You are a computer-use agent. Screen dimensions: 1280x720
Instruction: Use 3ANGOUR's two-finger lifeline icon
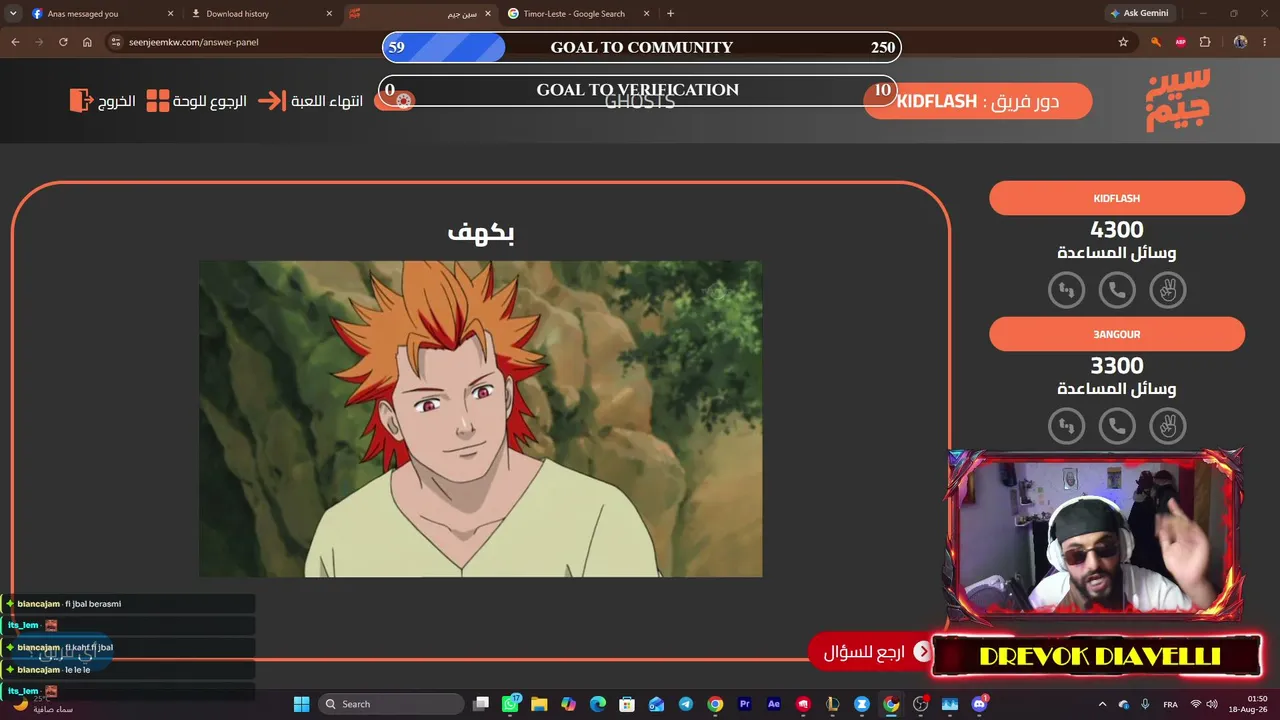pyautogui.click(x=1167, y=426)
